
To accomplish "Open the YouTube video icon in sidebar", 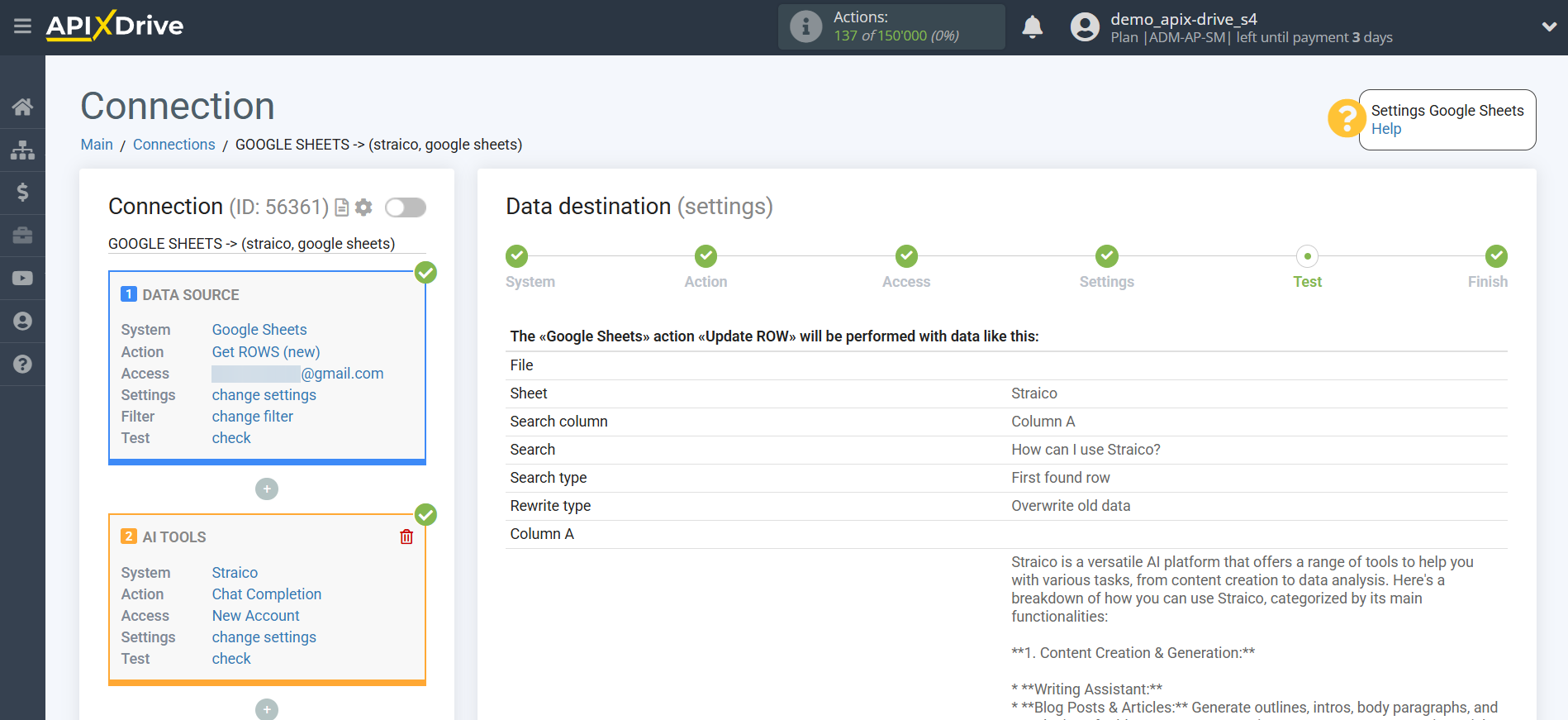I will click(22, 279).
